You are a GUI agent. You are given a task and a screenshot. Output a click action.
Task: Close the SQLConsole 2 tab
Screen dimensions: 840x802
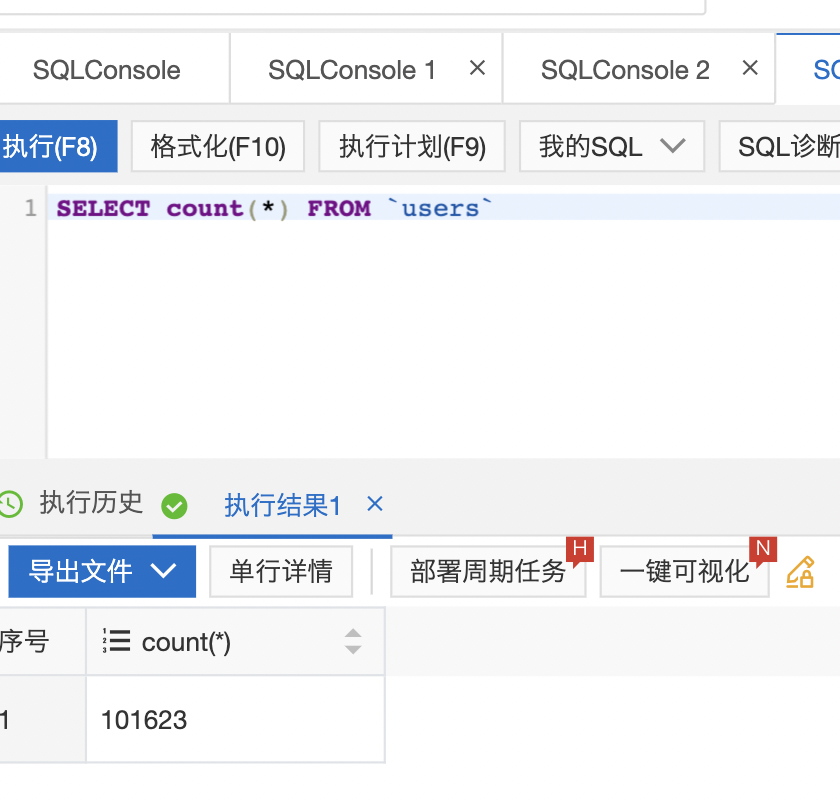(750, 68)
